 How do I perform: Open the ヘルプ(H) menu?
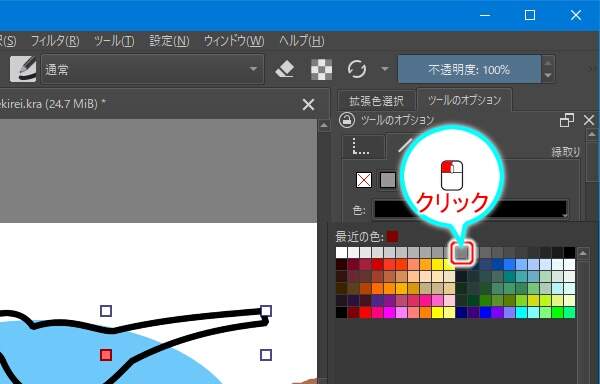click(x=302, y=41)
